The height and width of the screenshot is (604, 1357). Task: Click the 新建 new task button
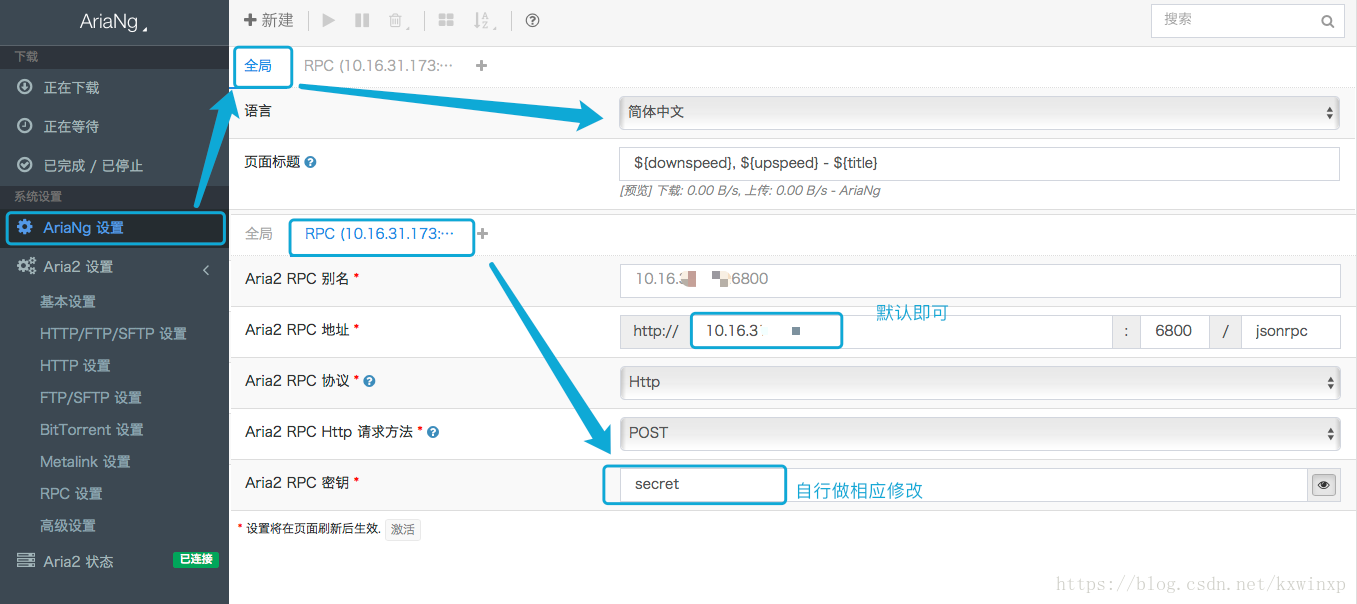pos(269,20)
